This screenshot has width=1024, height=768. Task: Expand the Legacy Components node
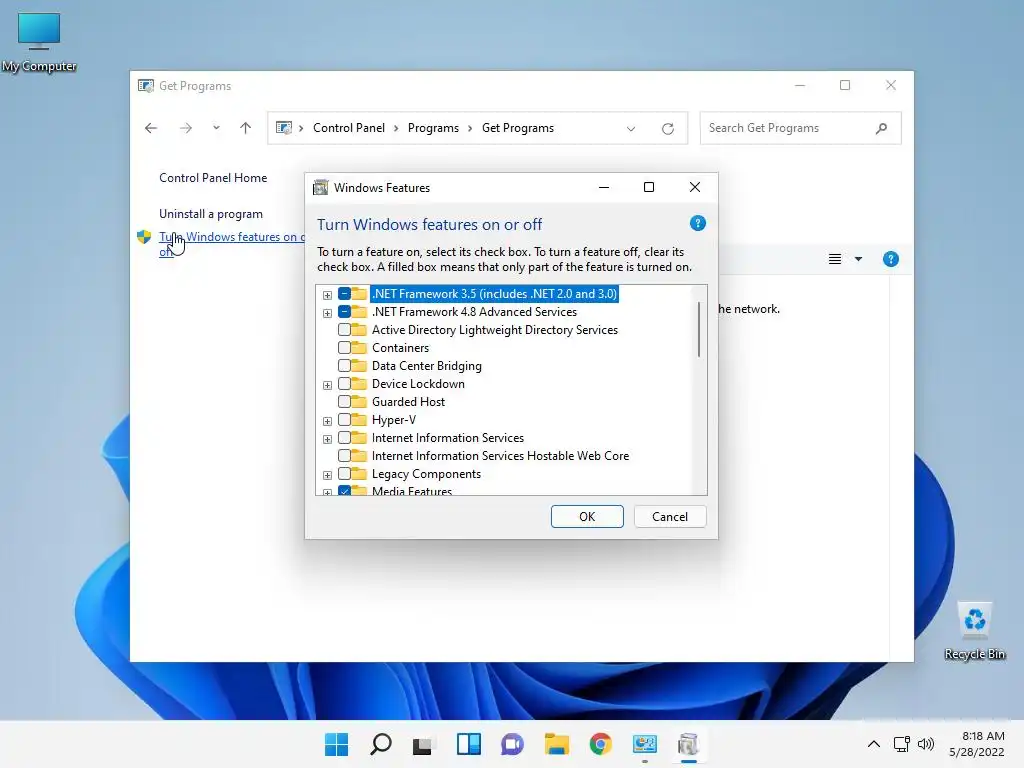(x=327, y=475)
